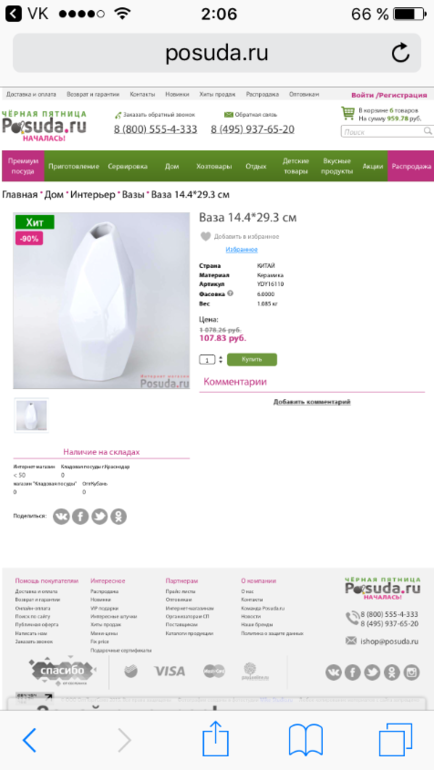The height and width of the screenshot is (770, 434).
Task: Add vase to favorites heart icon
Action: point(206,236)
